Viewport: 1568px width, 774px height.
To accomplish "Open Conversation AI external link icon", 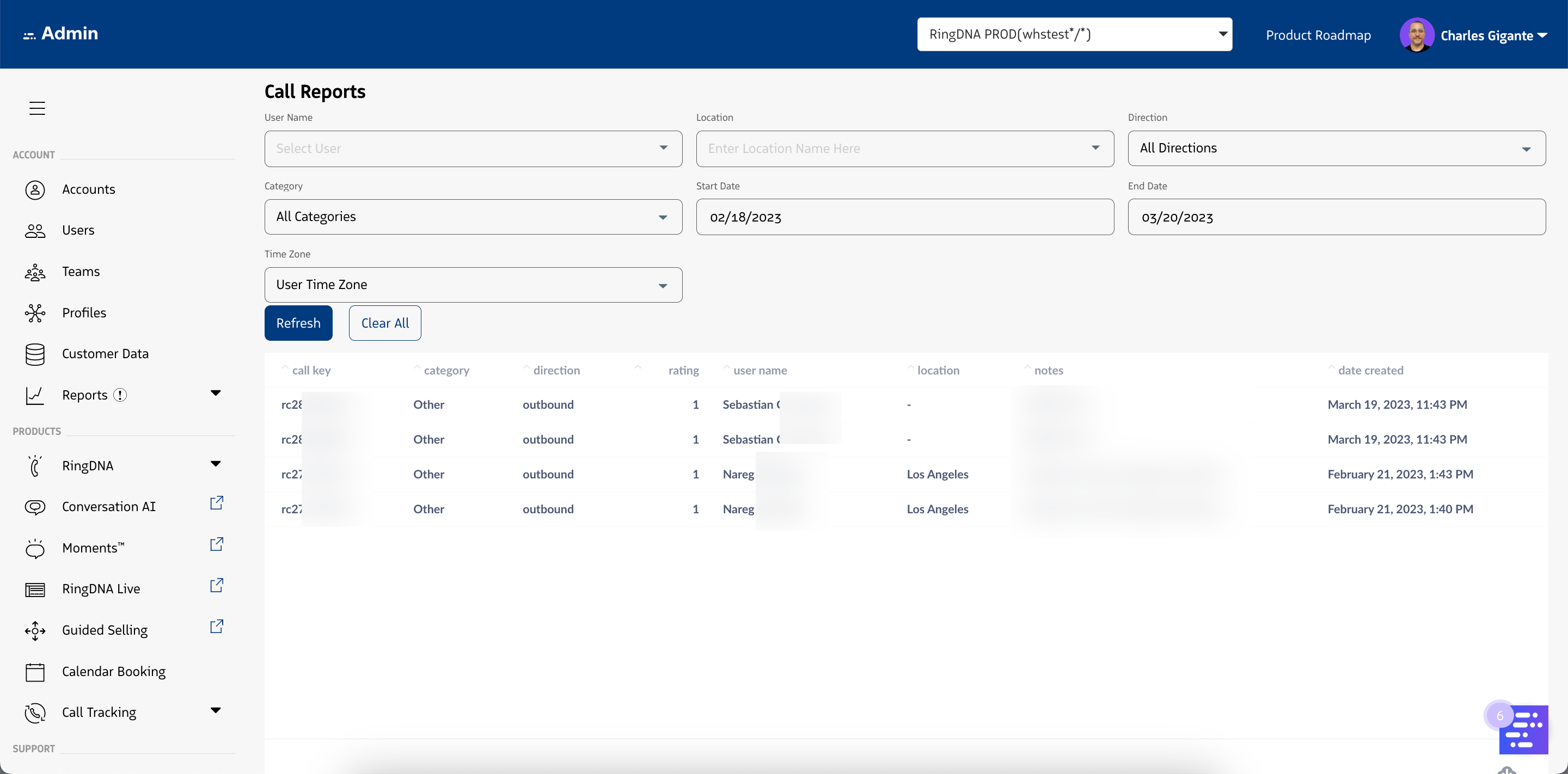I will coord(217,503).
